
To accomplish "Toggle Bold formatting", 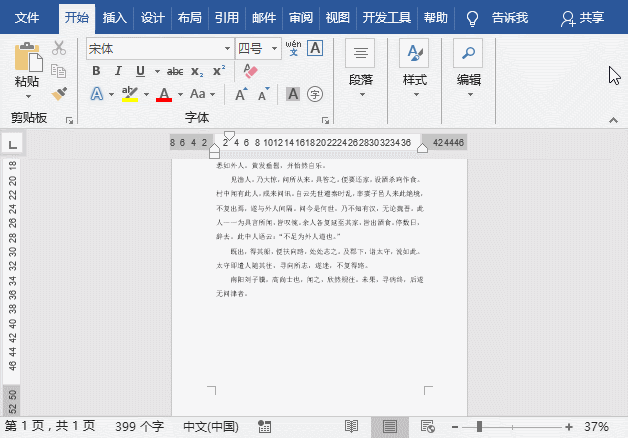I will 97,71.
